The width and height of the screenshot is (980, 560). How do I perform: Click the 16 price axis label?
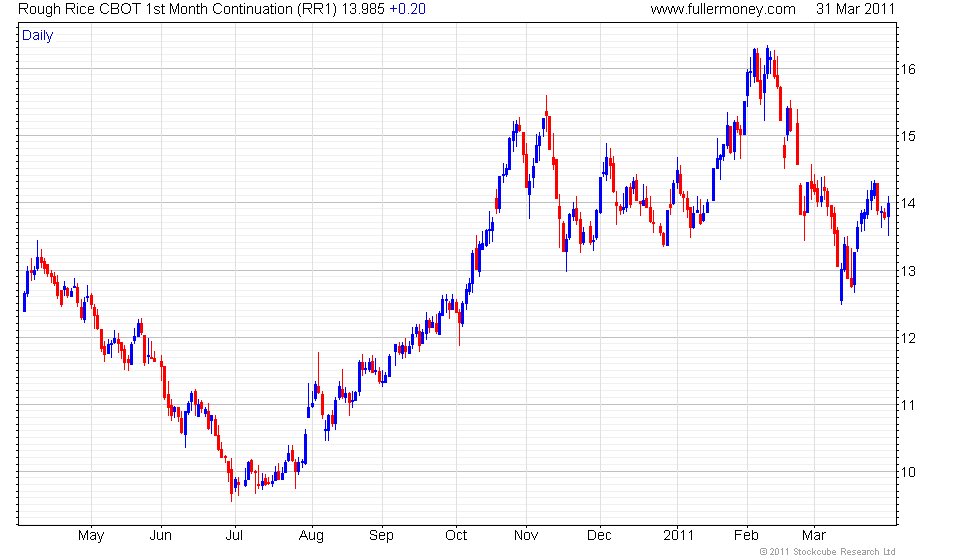pos(908,69)
